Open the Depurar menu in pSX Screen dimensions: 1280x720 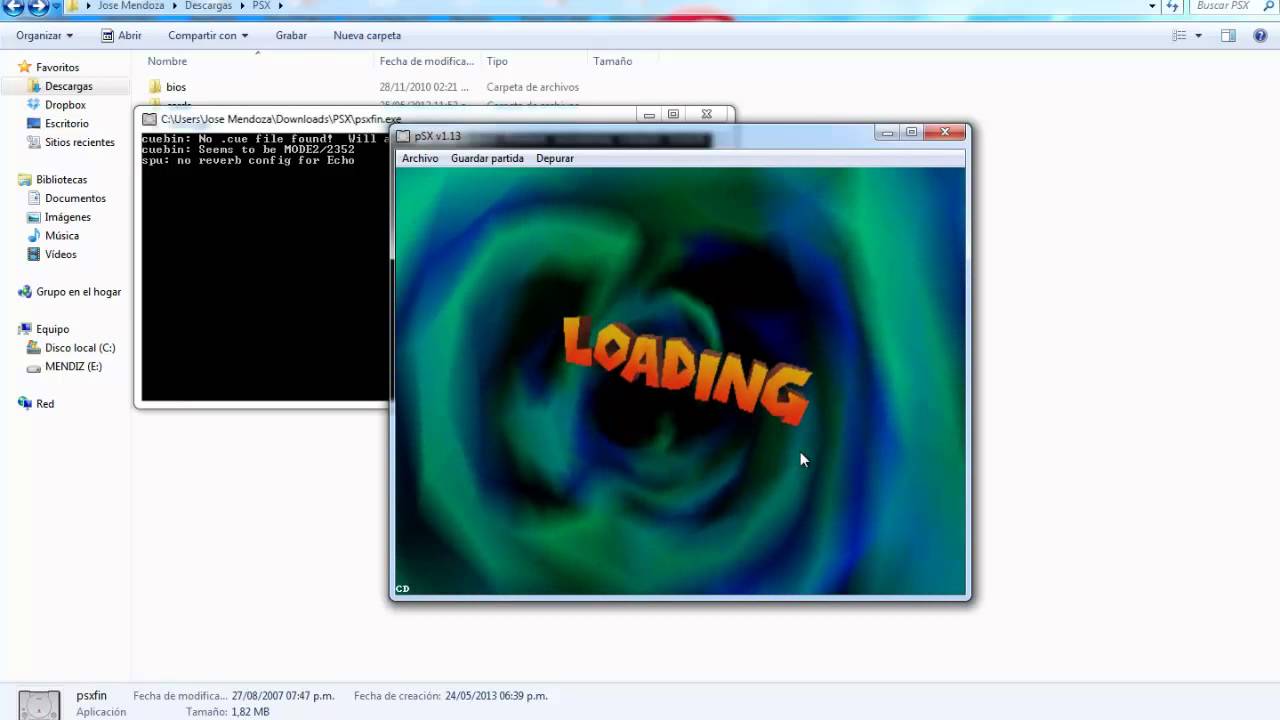555,158
